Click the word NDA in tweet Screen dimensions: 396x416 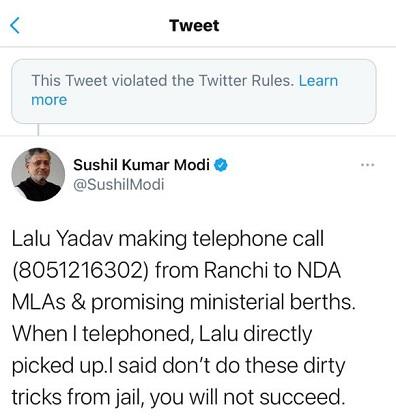[319, 270]
